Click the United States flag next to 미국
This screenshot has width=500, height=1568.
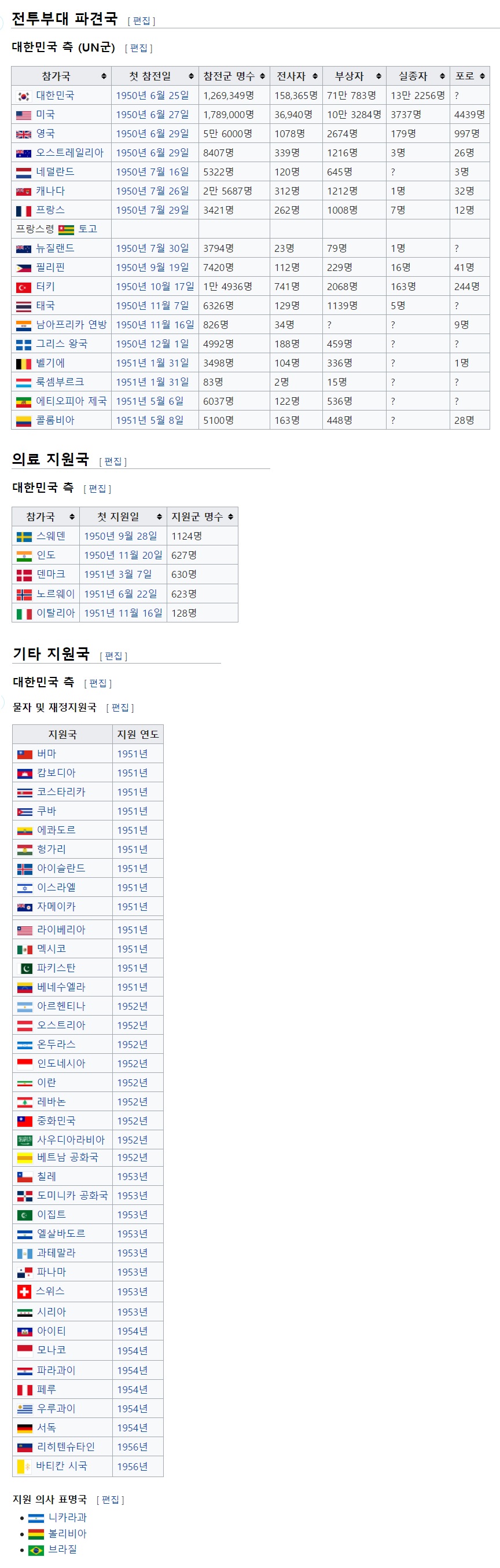(x=23, y=115)
